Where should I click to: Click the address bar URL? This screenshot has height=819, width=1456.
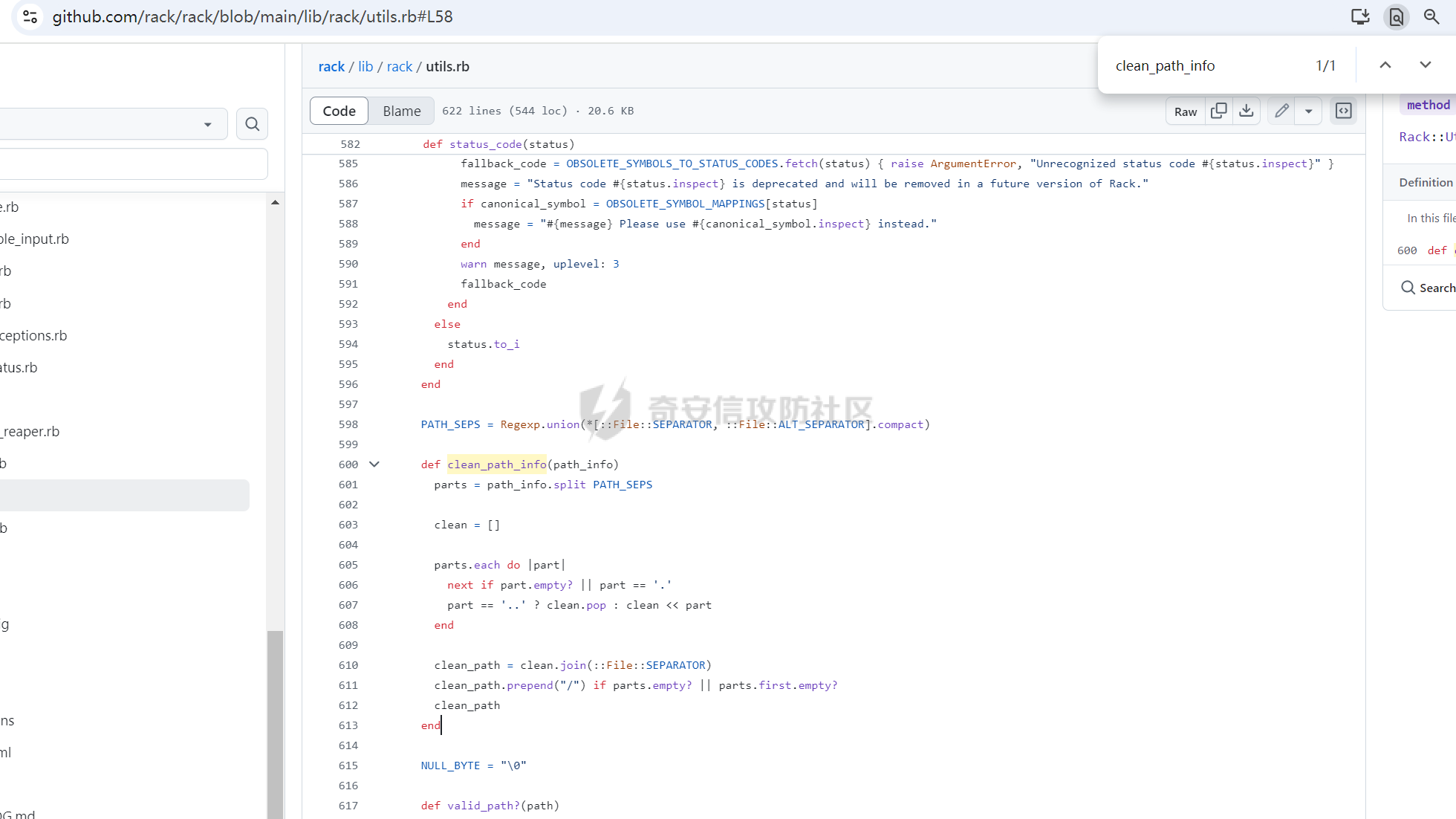tap(253, 16)
